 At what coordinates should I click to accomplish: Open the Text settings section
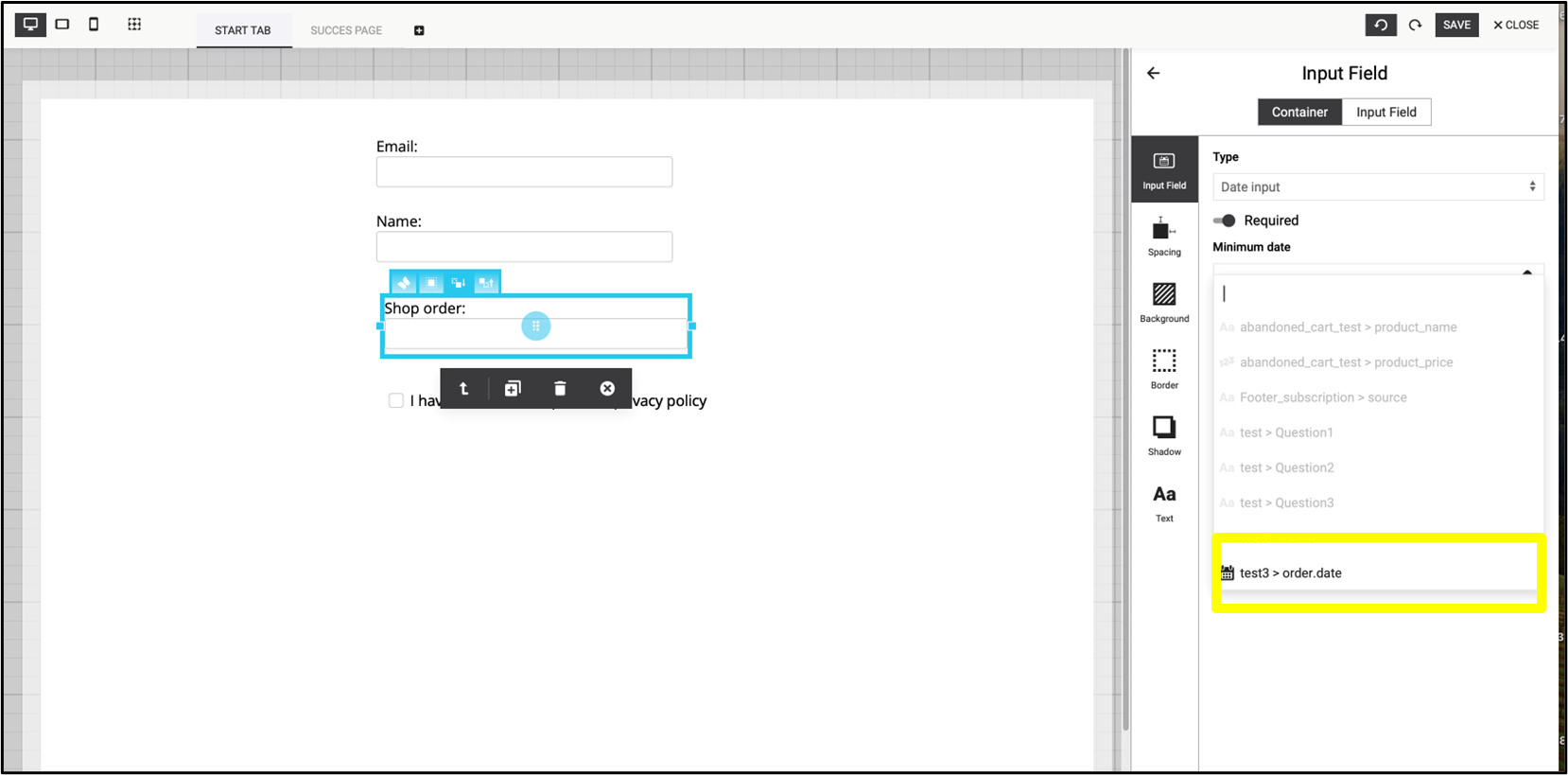point(1164,502)
